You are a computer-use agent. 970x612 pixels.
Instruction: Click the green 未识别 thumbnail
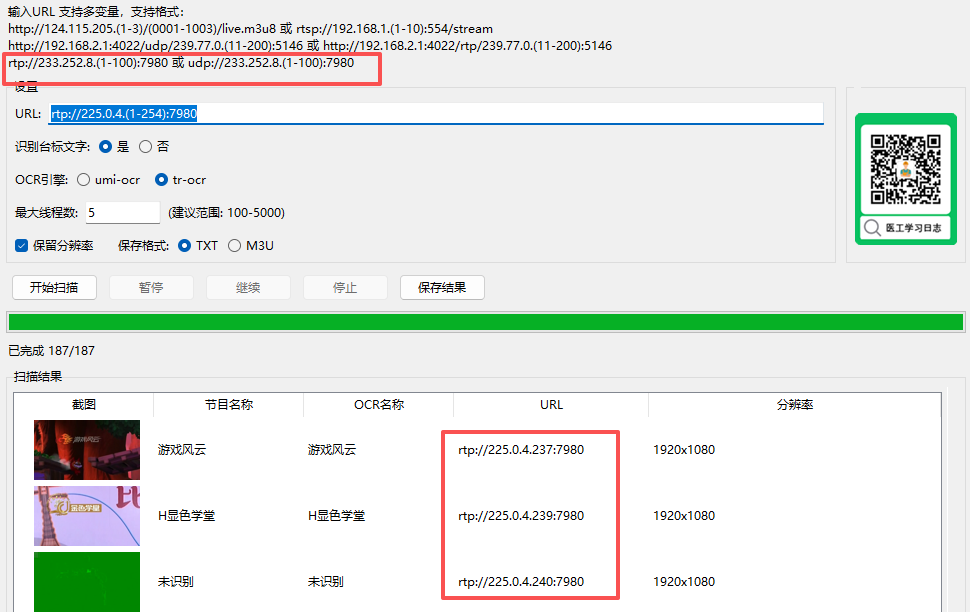coord(87,581)
